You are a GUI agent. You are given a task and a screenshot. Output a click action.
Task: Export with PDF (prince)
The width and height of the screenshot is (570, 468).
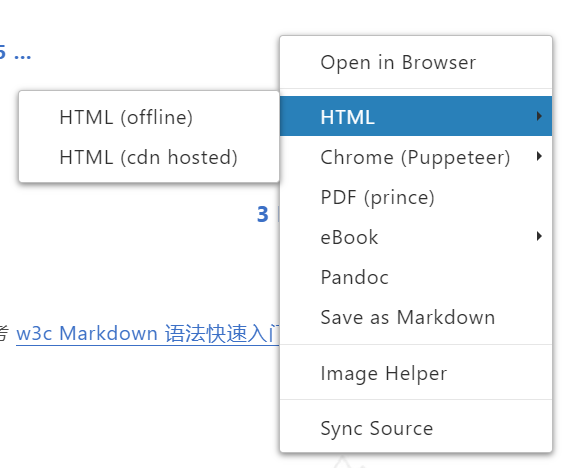pyautogui.click(x=416, y=197)
